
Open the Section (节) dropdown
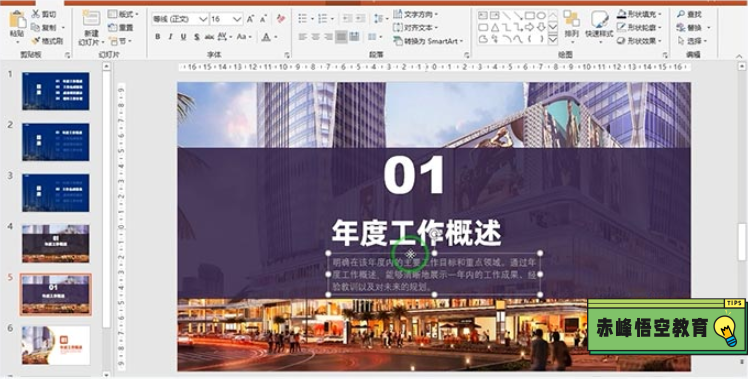pyautogui.click(x=120, y=41)
